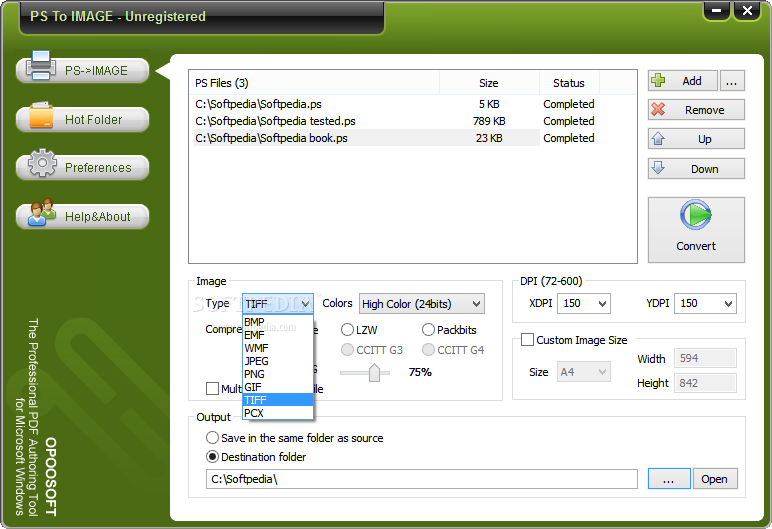
Task: Open the YDPI dropdown
Action: click(x=705, y=303)
